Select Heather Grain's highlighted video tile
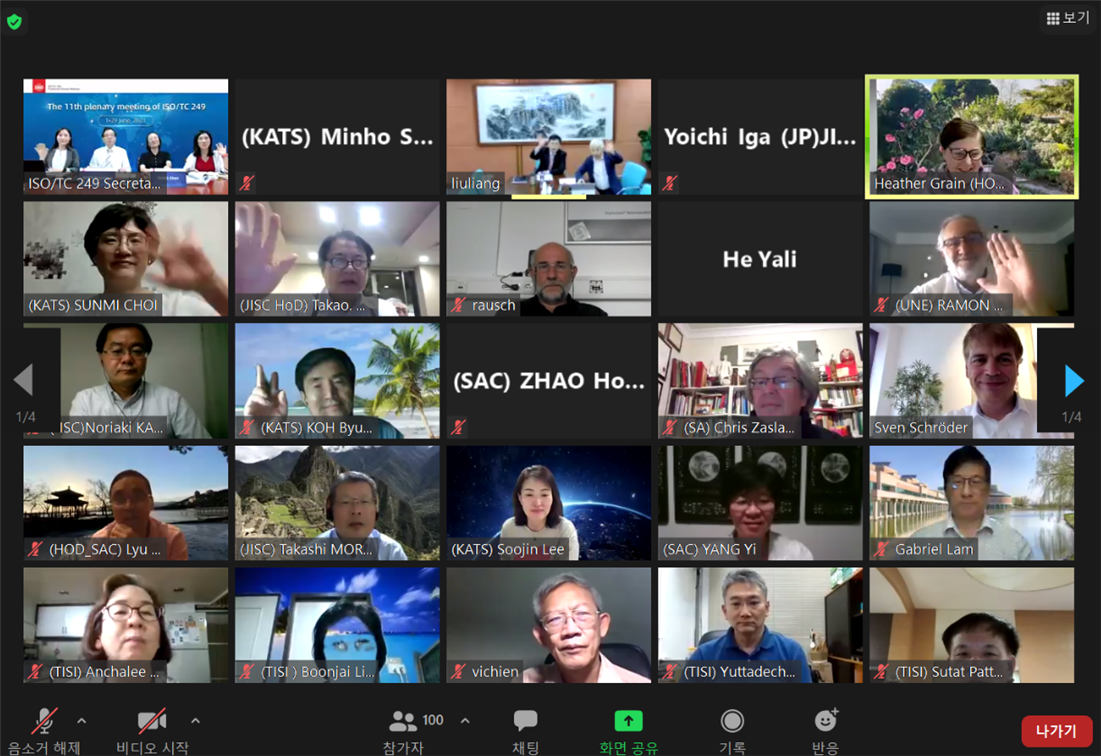Viewport: 1101px width, 756px height. point(971,136)
